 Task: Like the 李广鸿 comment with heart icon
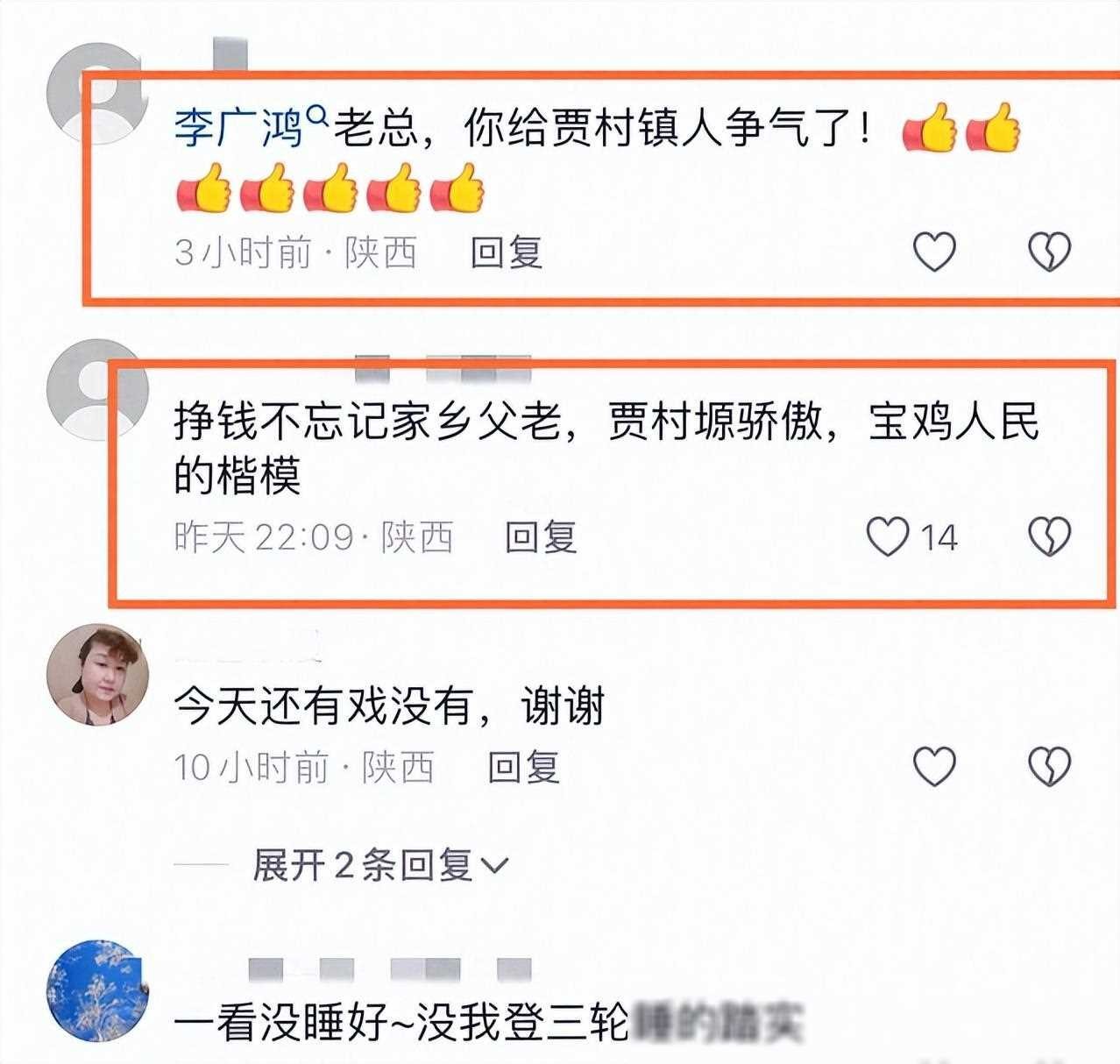[934, 252]
